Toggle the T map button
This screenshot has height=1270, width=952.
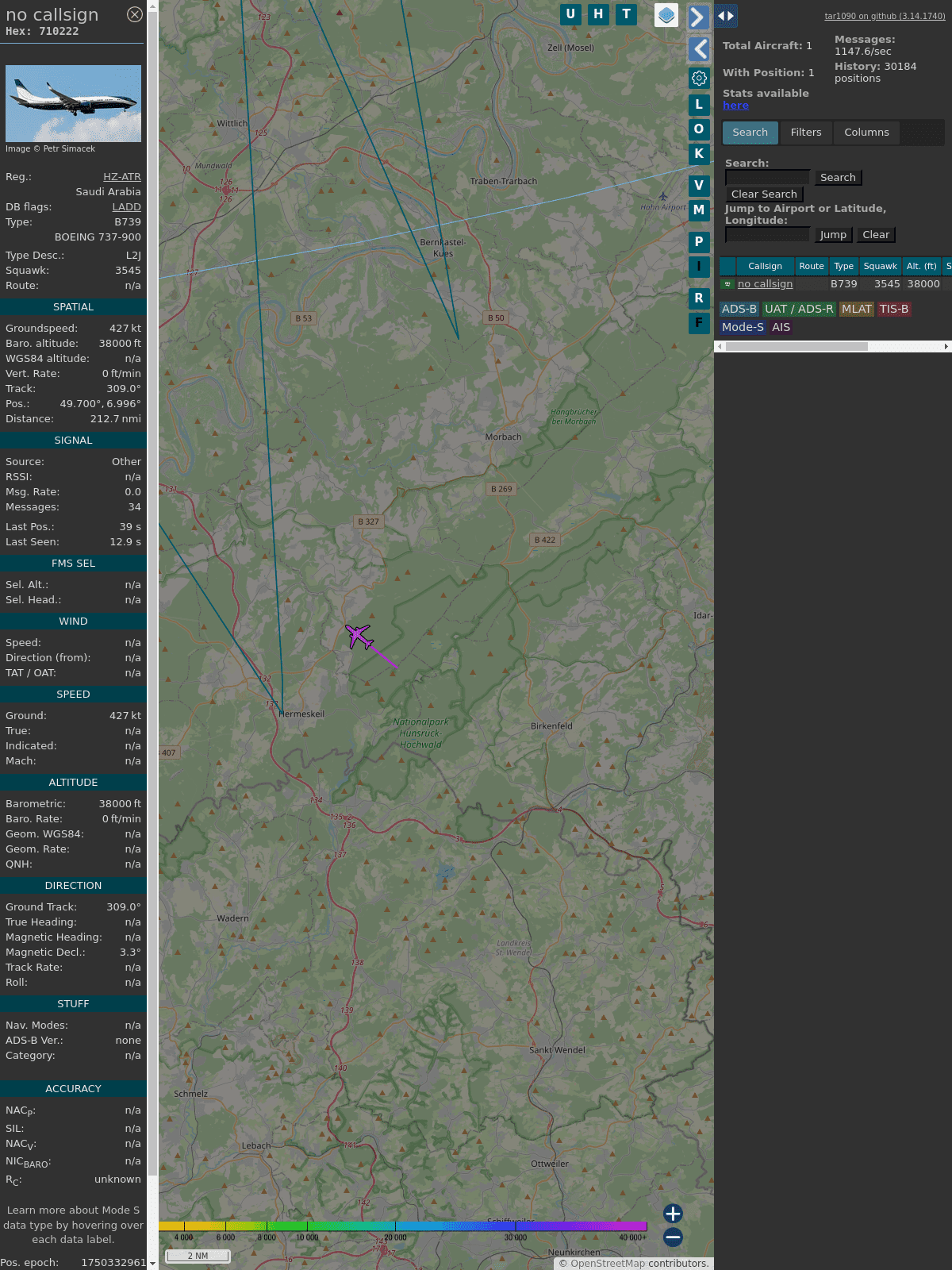[627, 14]
